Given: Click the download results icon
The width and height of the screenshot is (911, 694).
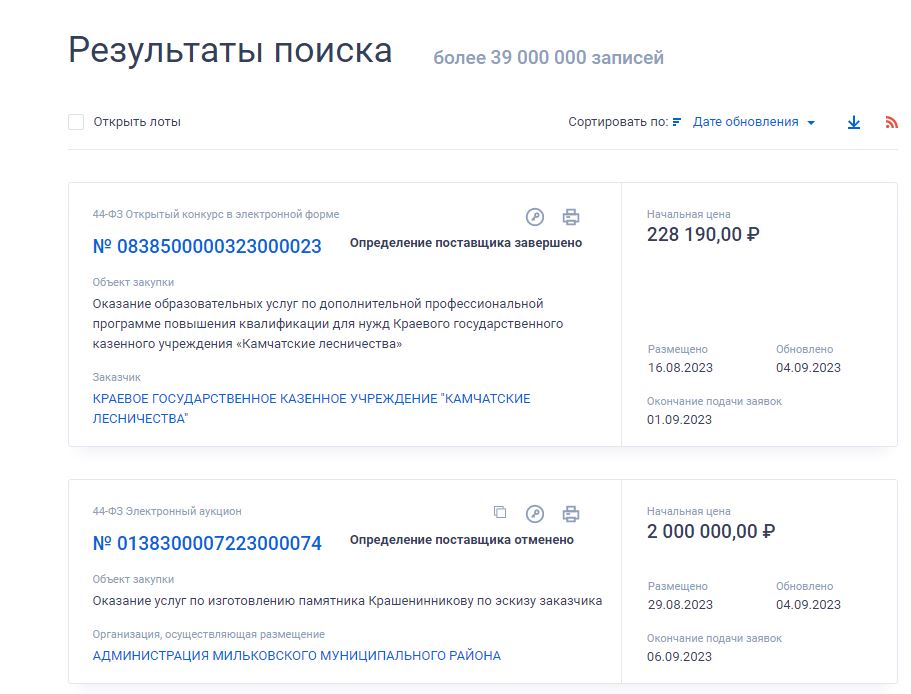Looking at the screenshot, I should click(x=854, y=121).
